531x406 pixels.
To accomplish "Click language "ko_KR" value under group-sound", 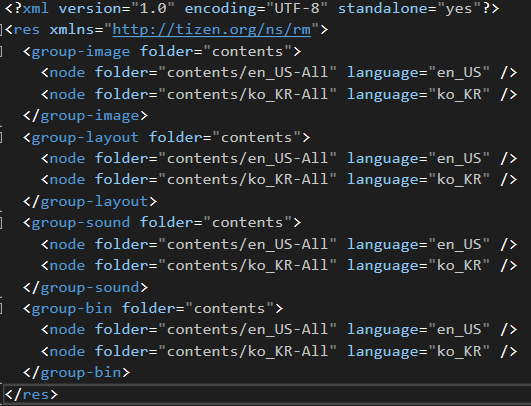I will point(459,266).
